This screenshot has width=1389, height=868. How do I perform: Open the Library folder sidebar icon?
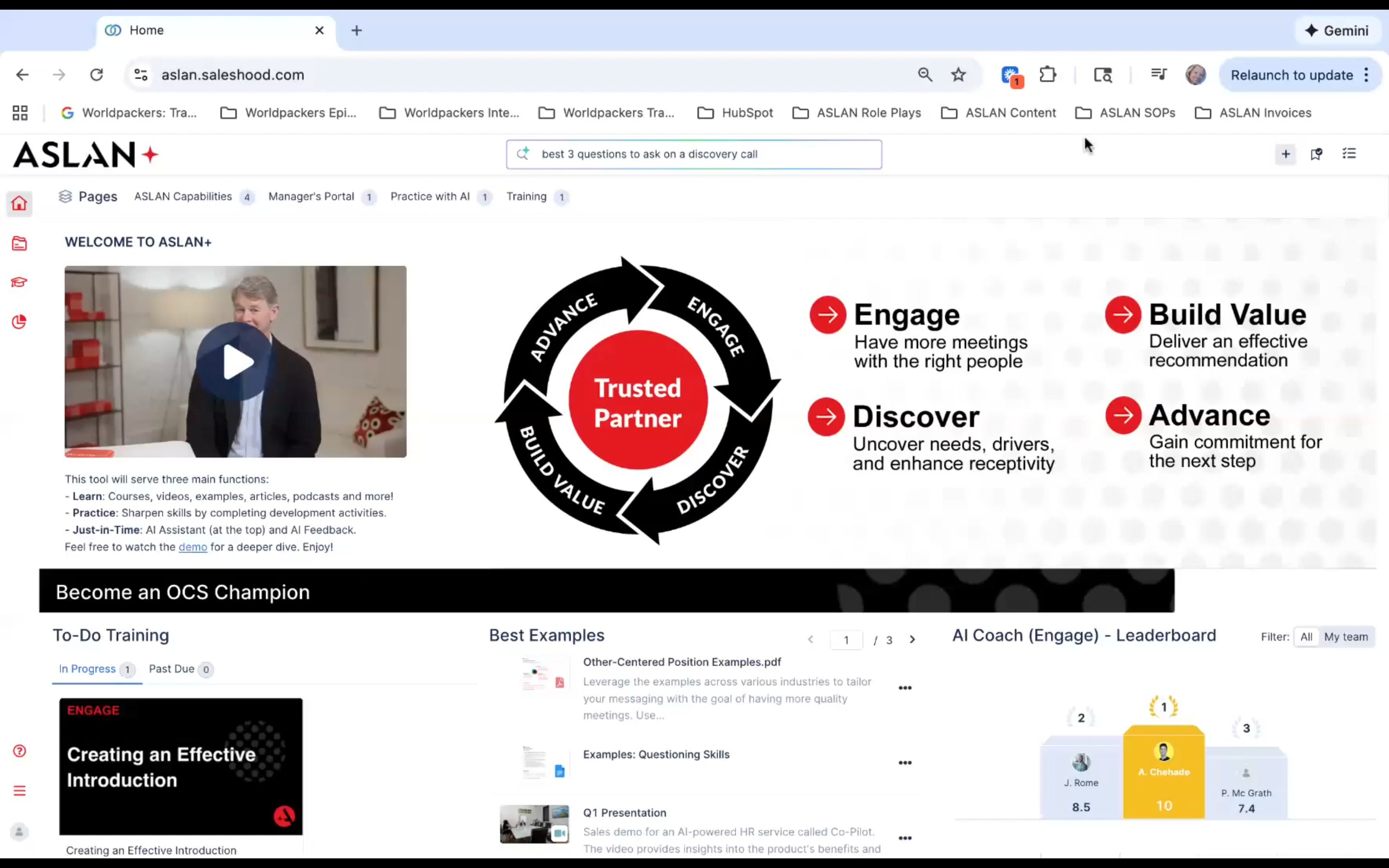(19, 244)
